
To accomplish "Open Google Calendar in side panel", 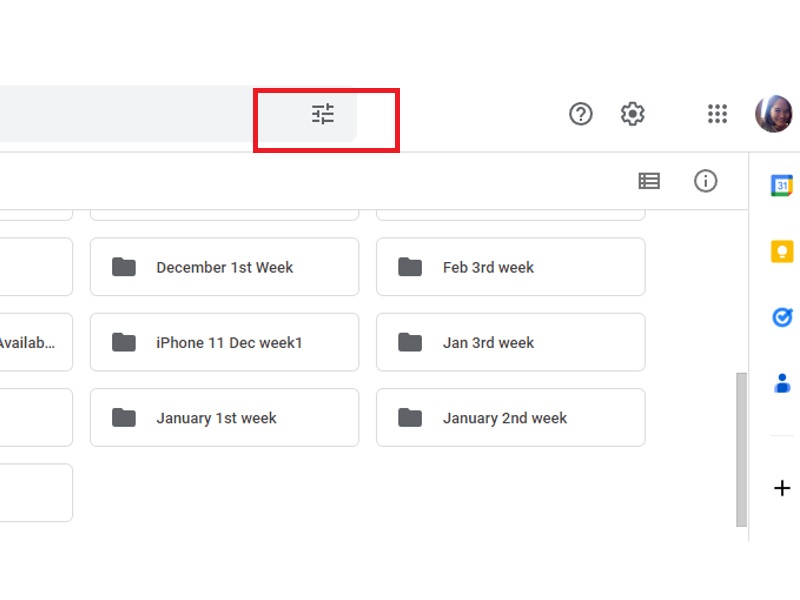I will [782, 185].
